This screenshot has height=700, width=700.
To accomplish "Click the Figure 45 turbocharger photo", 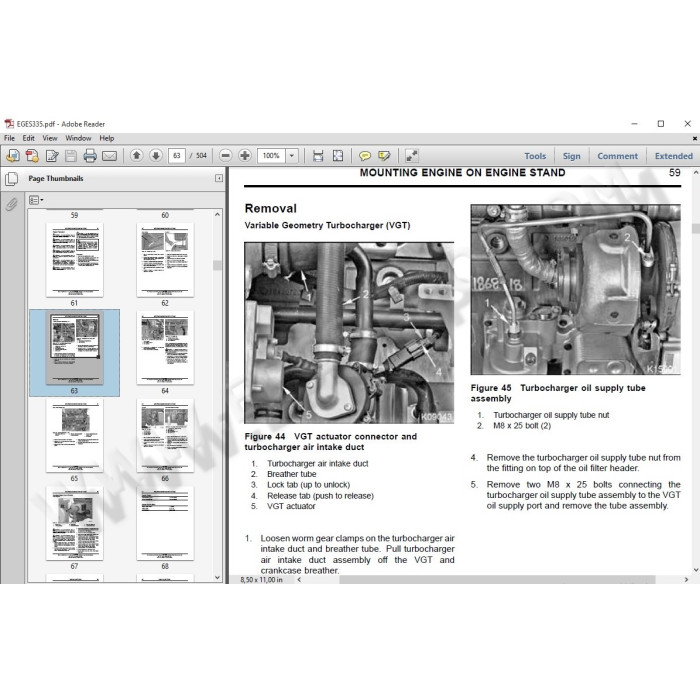I will pyautogui.click(x=575, y=289).
